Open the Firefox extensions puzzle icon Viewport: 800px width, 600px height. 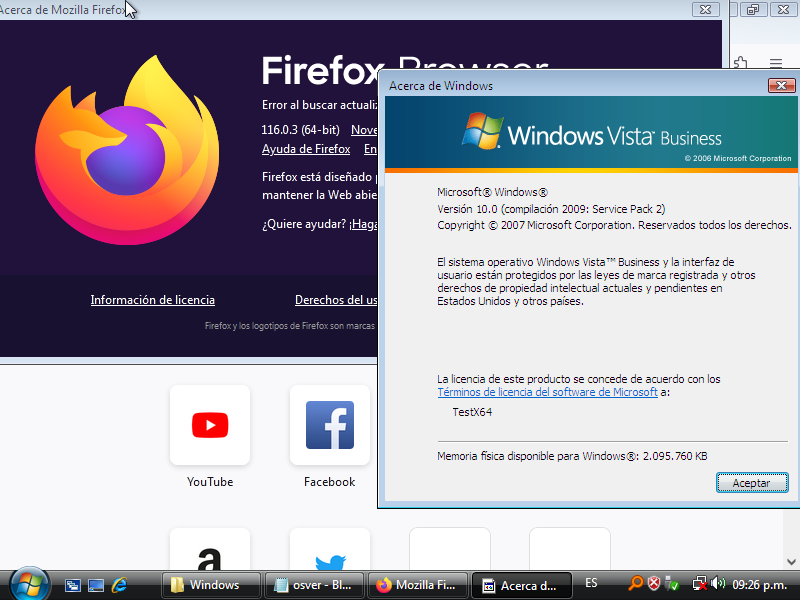click(740, 64)
